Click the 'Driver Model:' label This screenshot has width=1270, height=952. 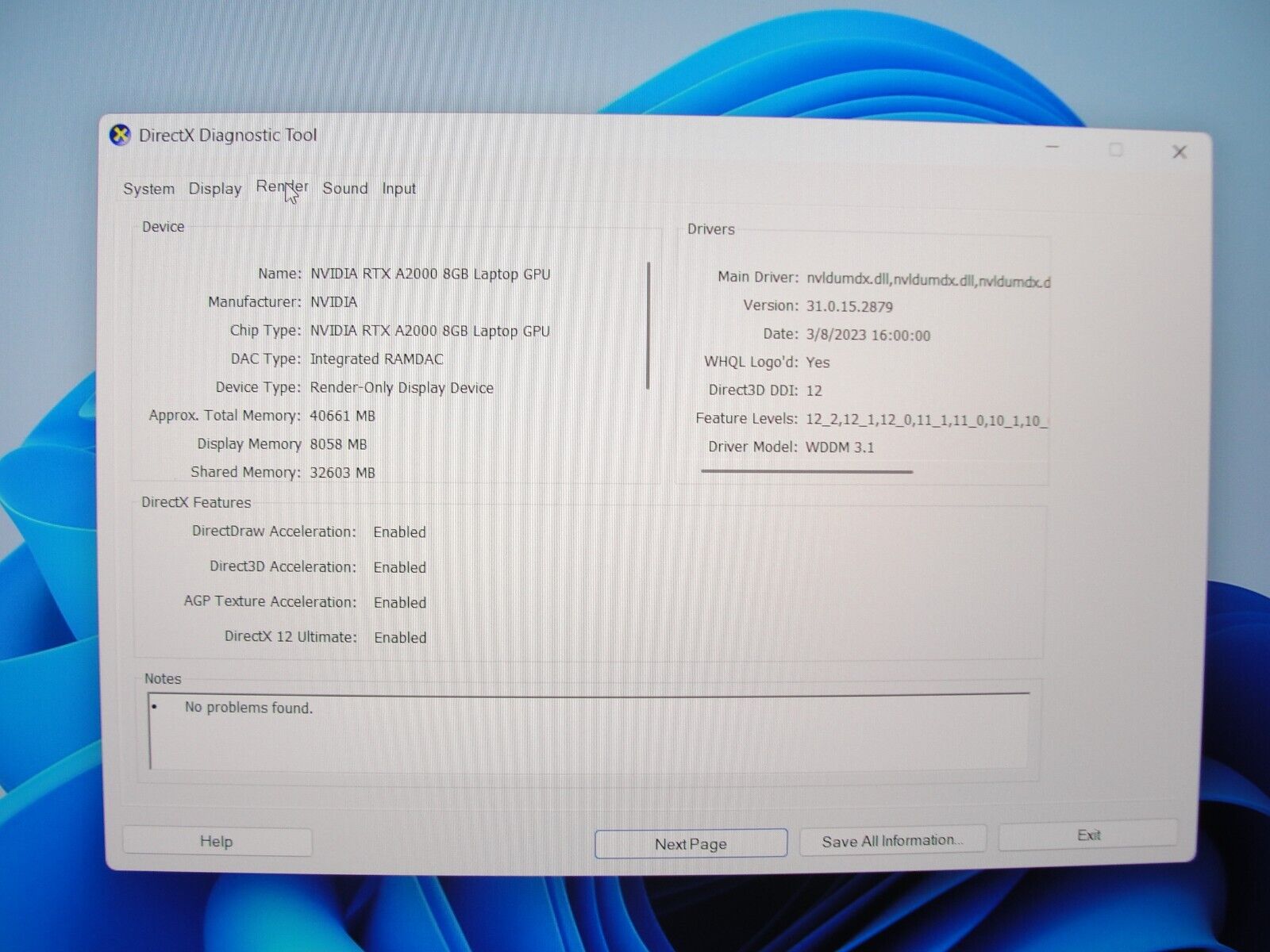point(752,447)
